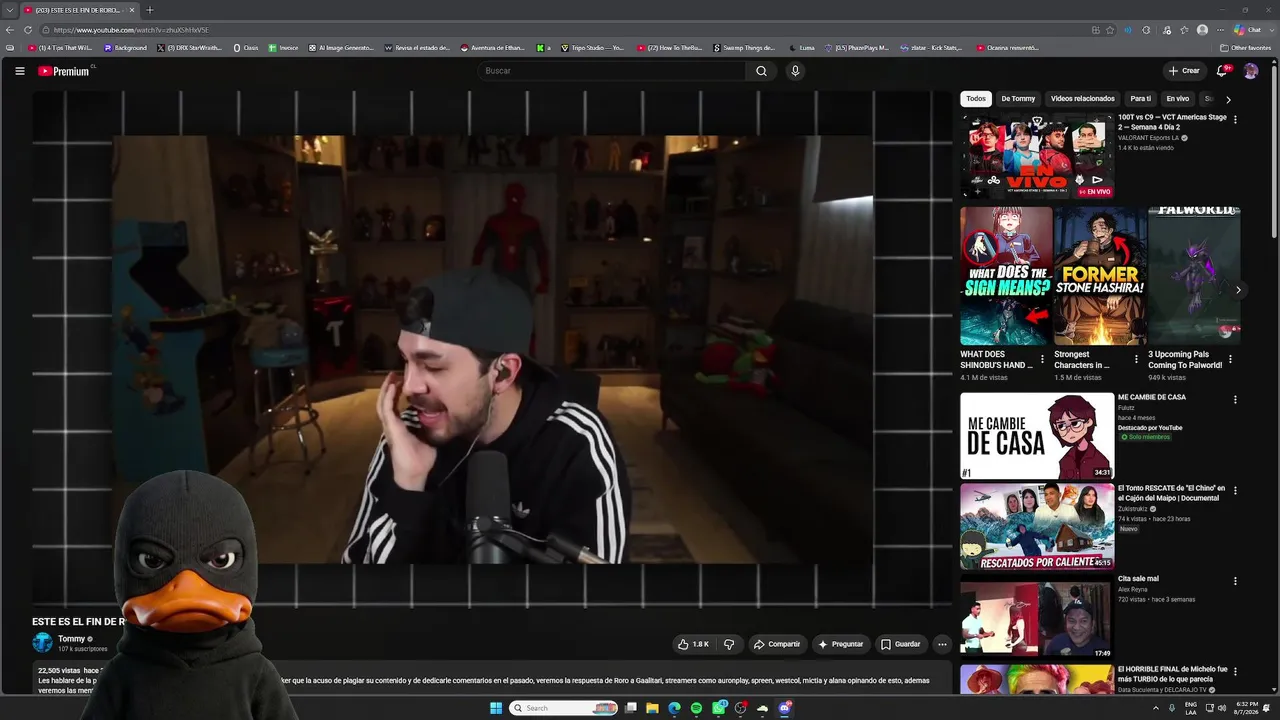Like the video with 1.8 K likes
1280x720 pixels.
693,644
